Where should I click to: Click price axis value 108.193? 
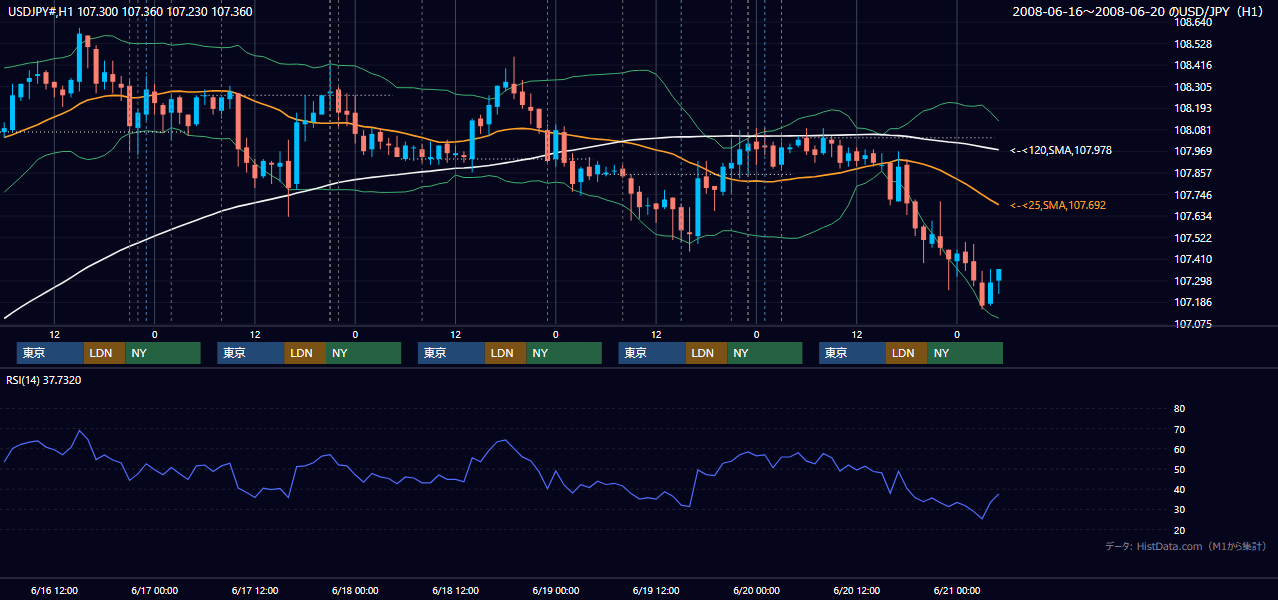[x=1193, y=108]
